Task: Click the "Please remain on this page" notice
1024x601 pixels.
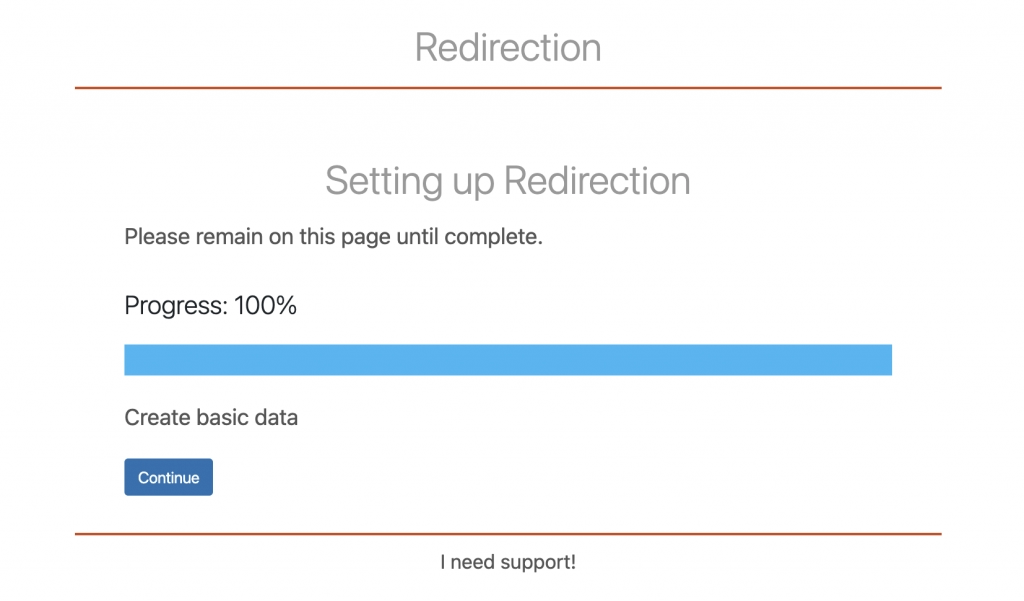Action: coord(333,238)
